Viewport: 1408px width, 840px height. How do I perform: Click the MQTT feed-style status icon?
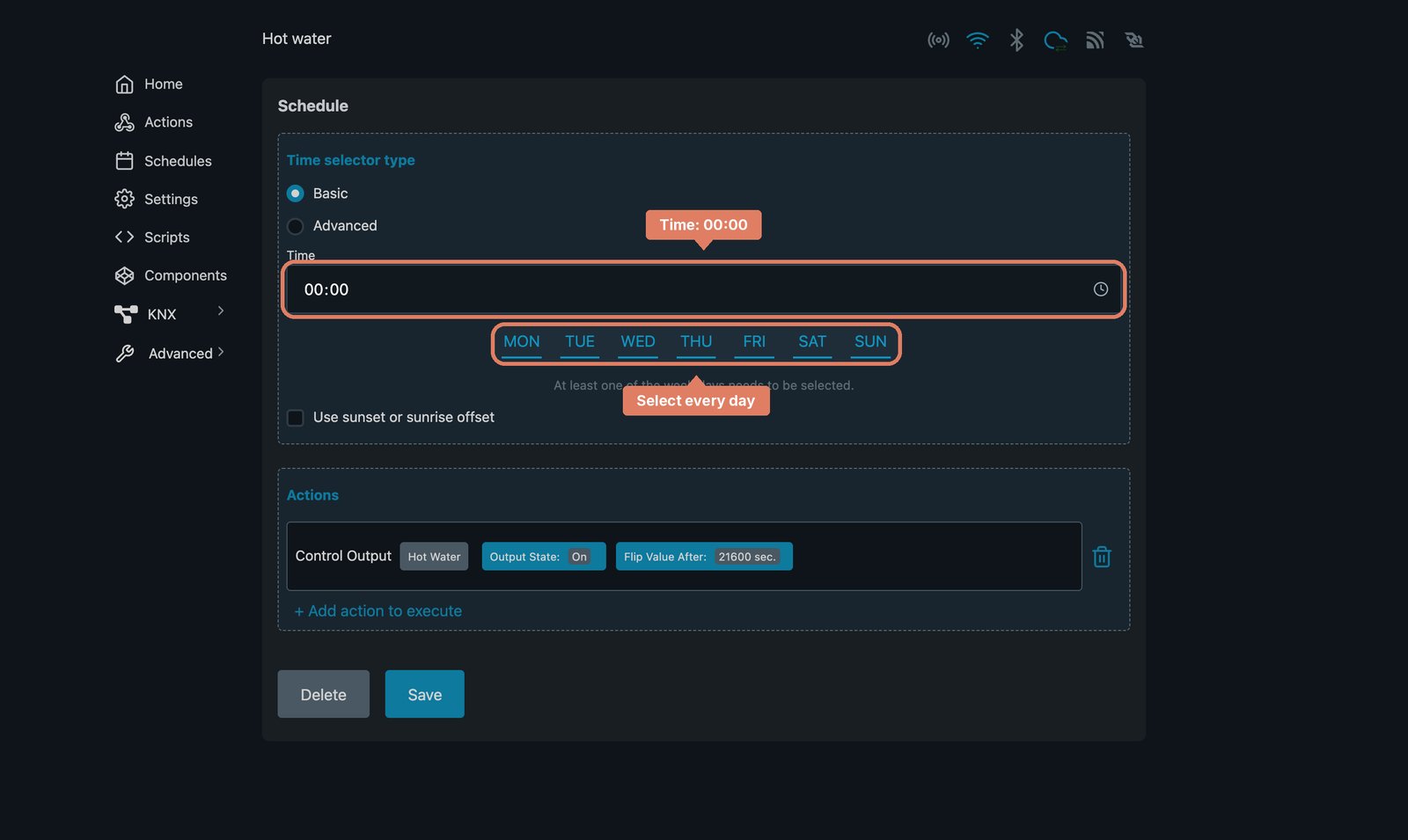(1095, 40)
